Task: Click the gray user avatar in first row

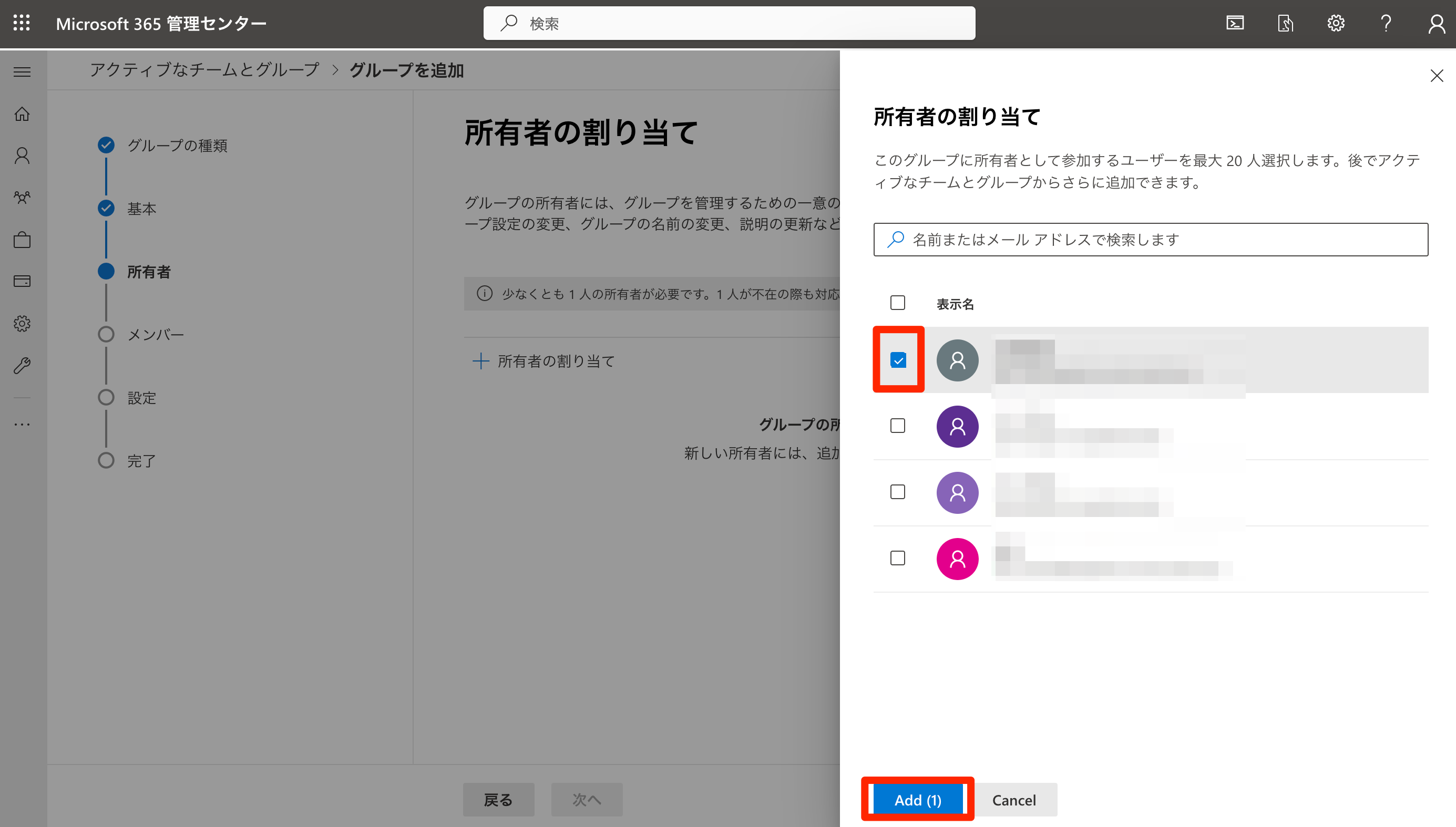Action: pyautogui.click(x=957, y=360)
